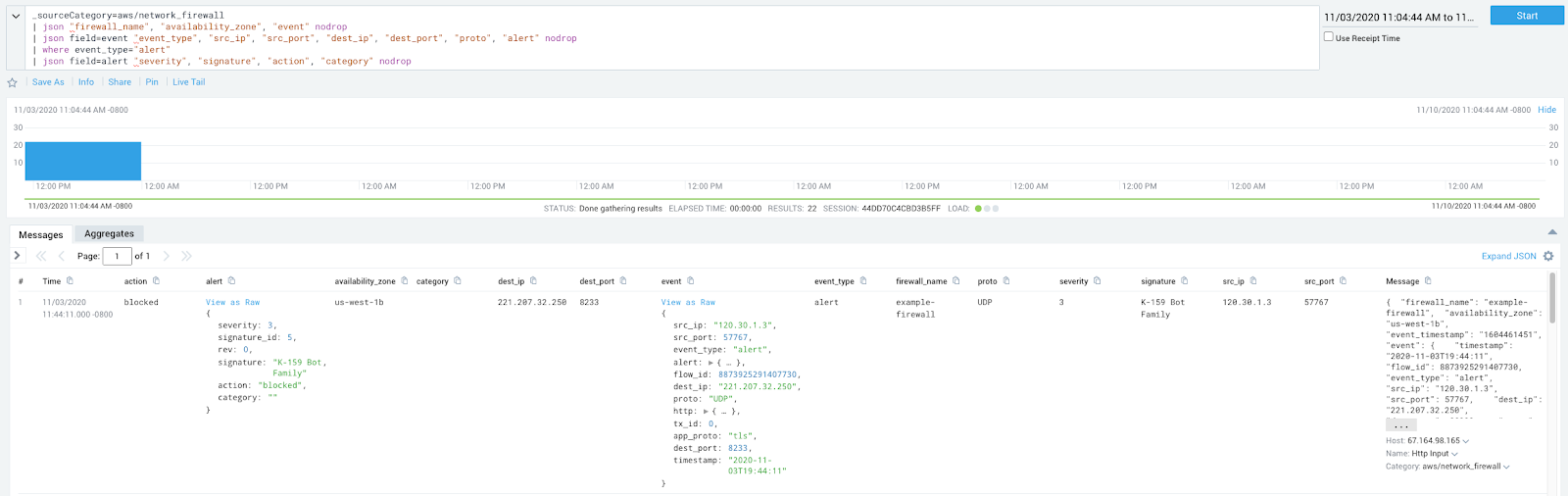Copy the Message column
Viewport: 1568px width, 496px height.
tap(1428, 281)
